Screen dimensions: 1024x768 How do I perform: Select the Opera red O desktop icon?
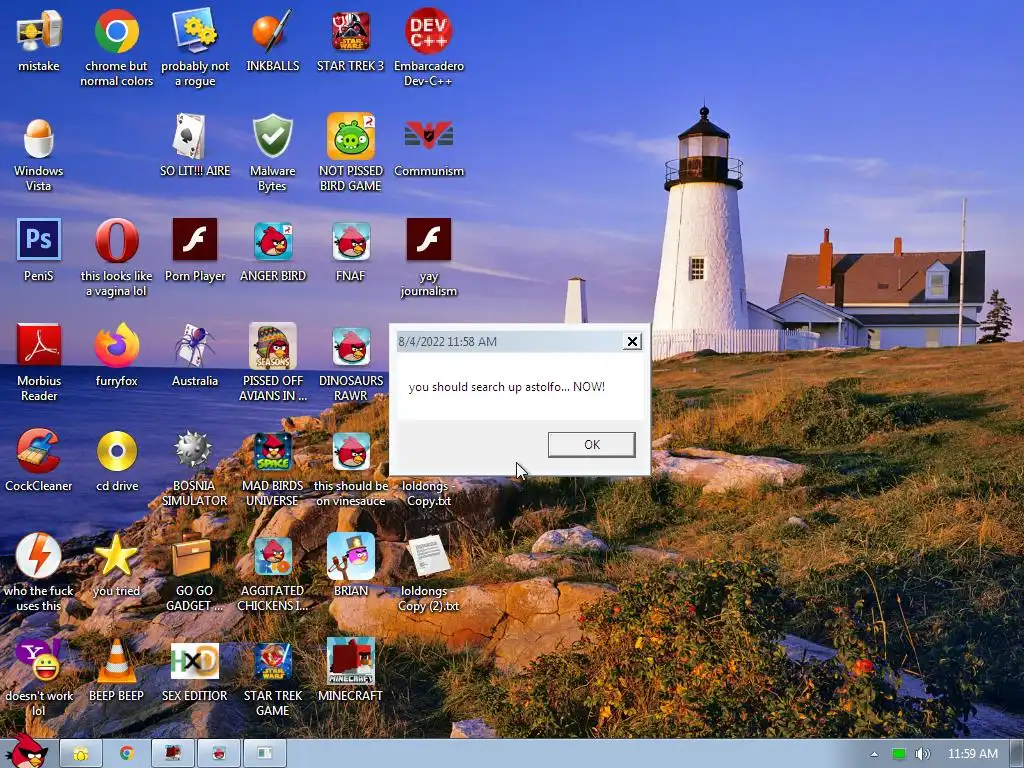(x=117, y=240)
